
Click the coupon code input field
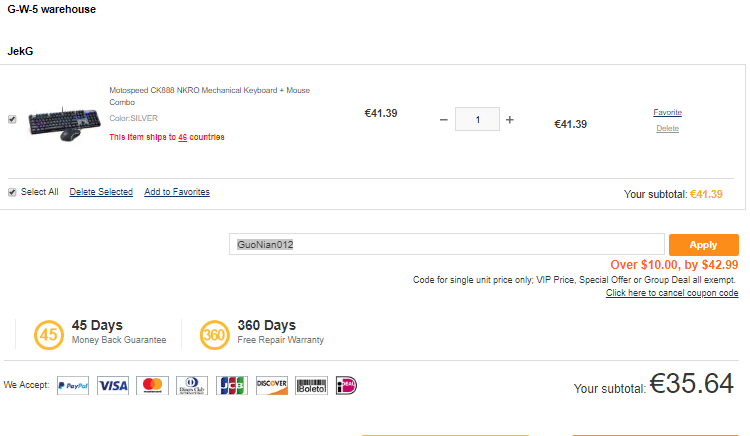pos(447,244)
